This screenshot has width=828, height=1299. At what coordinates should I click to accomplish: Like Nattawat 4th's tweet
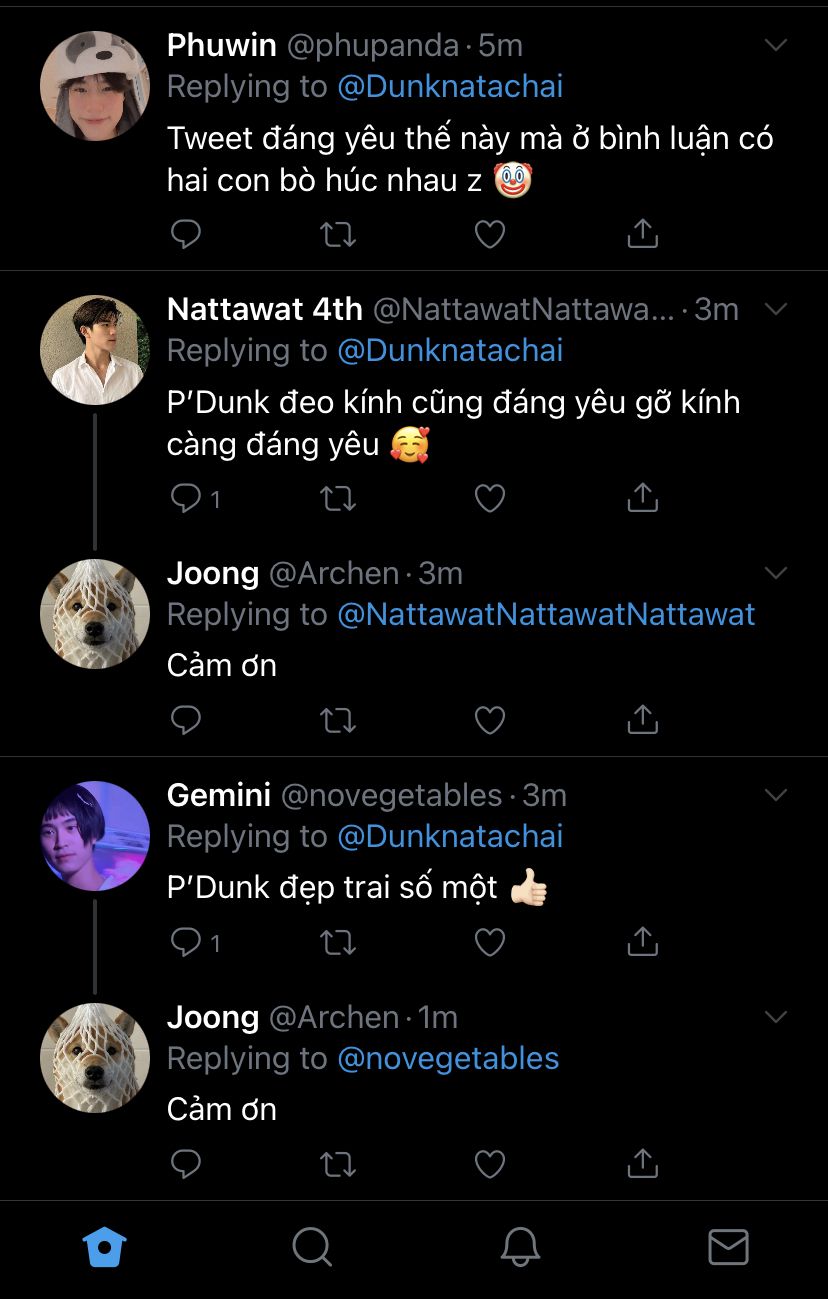[489, 498]
